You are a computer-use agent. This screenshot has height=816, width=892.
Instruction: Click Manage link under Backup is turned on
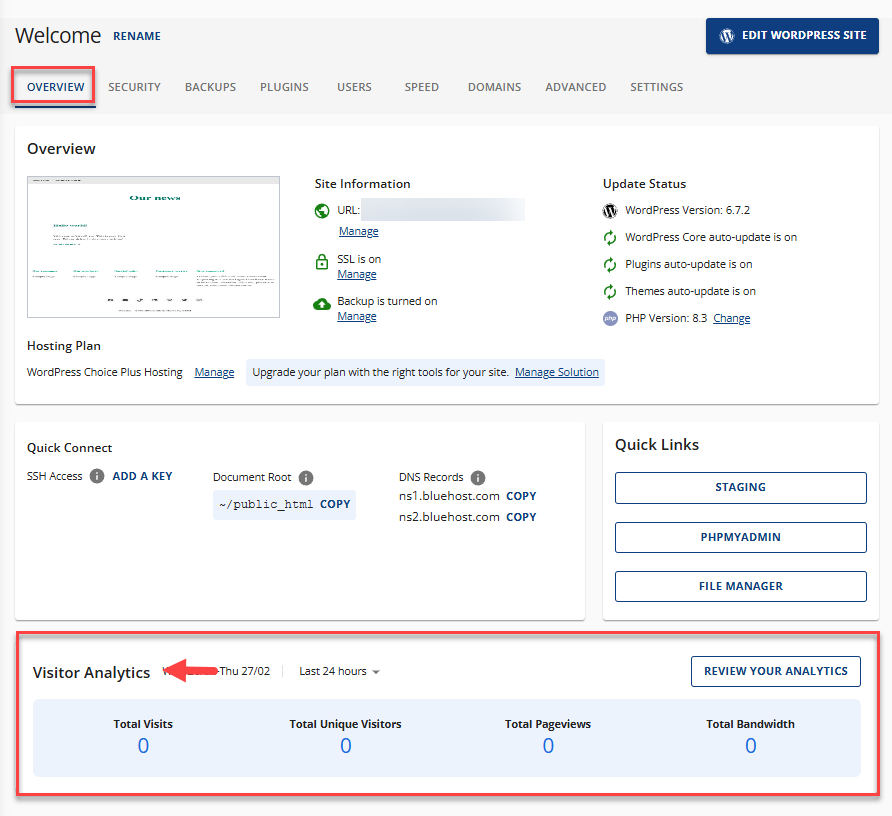point(357,316)
